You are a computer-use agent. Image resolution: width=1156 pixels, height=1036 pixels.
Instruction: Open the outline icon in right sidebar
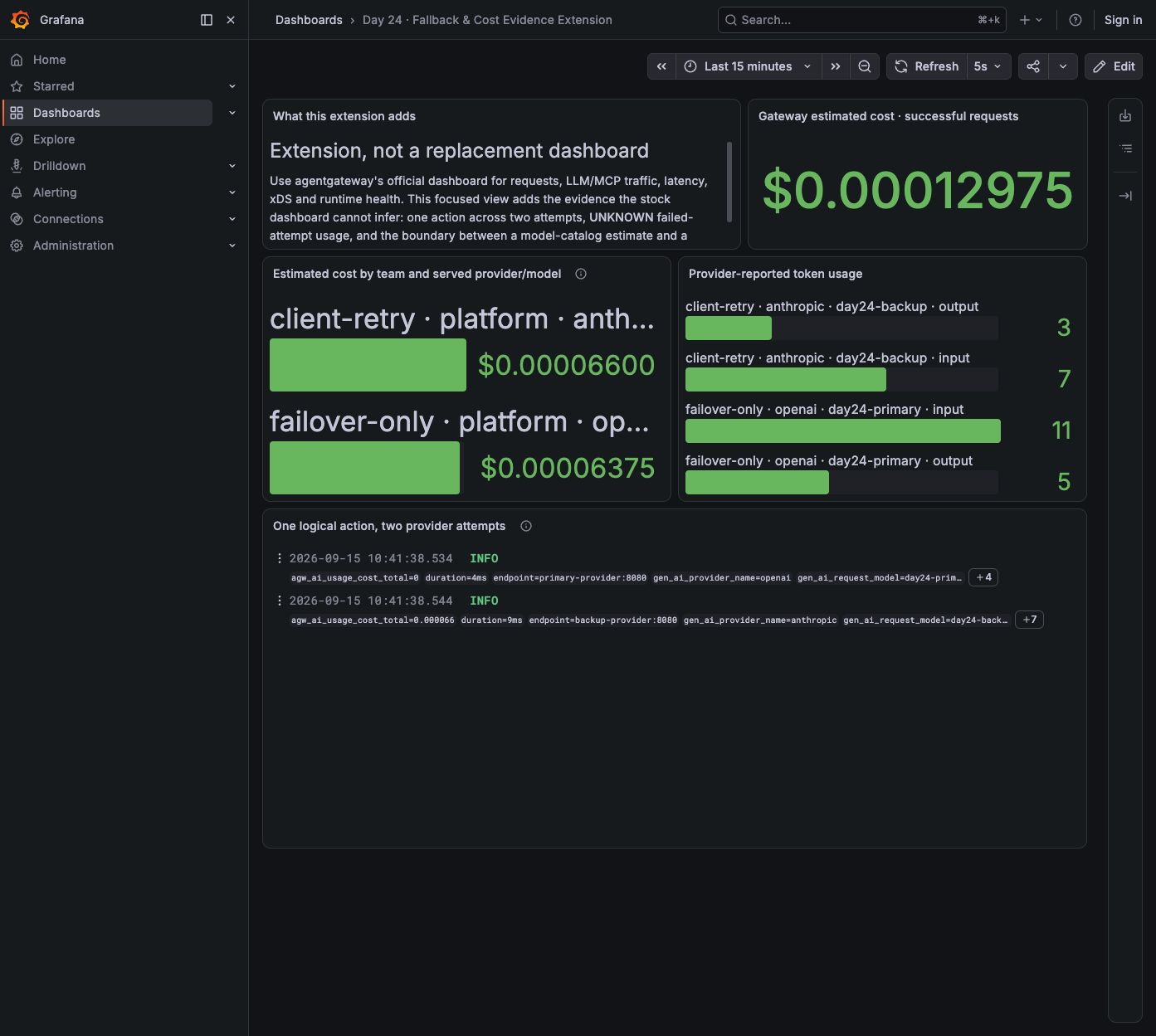point(1125,148)
